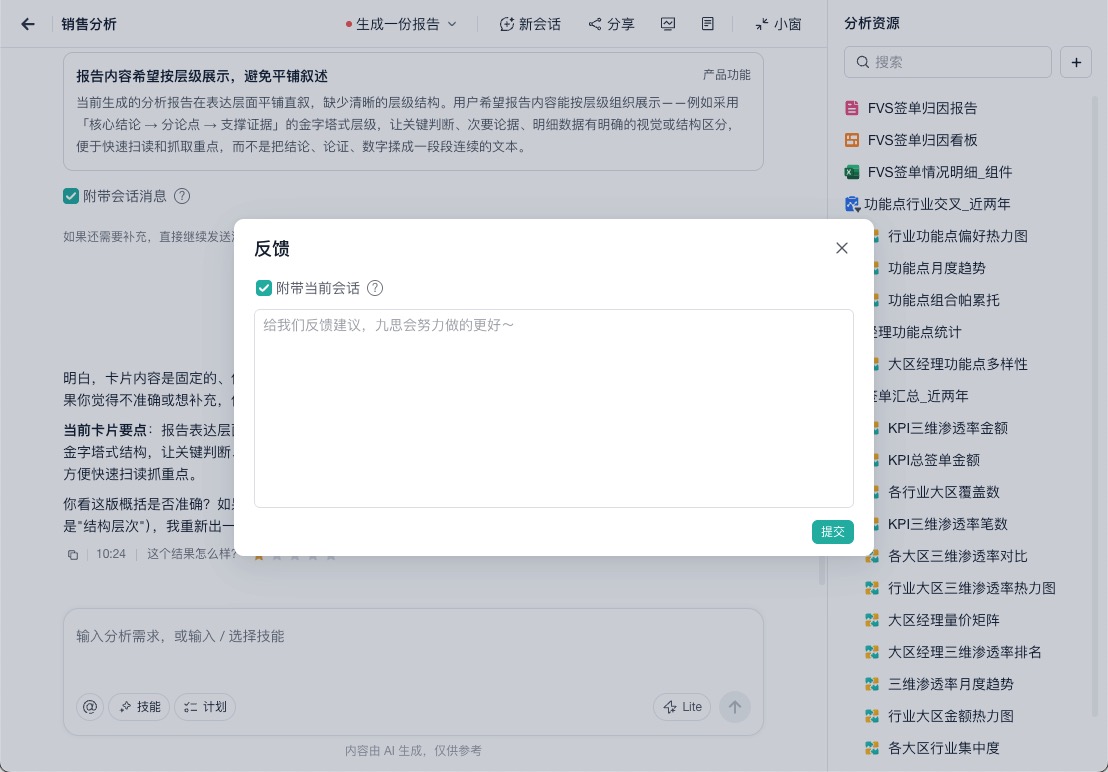Image resolution: width=1108 pixels, height=772 pixels.
Task: Open the 生成一份报告 title dropdown
Action: (401, 24)
